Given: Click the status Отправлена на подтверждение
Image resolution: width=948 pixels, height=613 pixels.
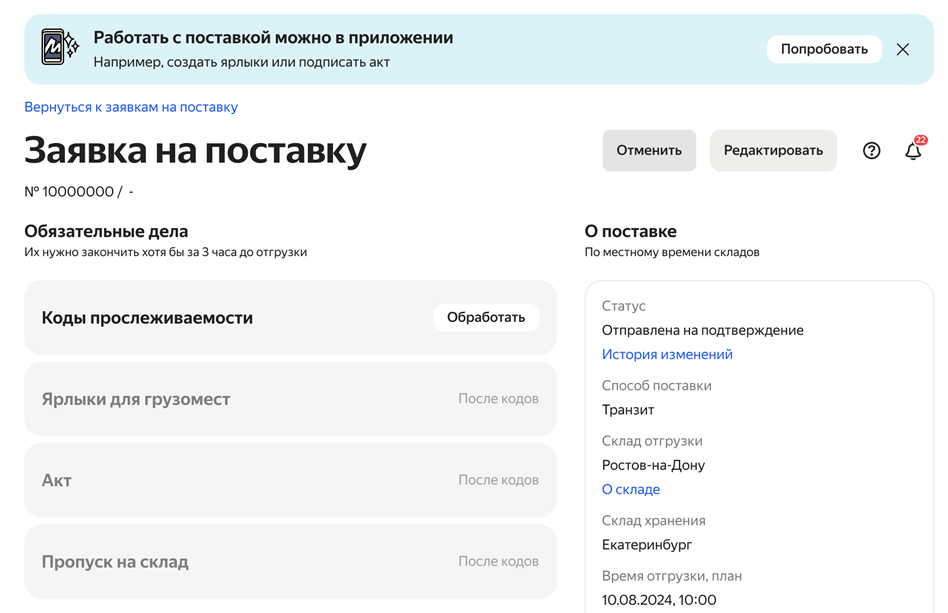Looking at the screenshot, I should pyautogui.click(x=702, y=330).
